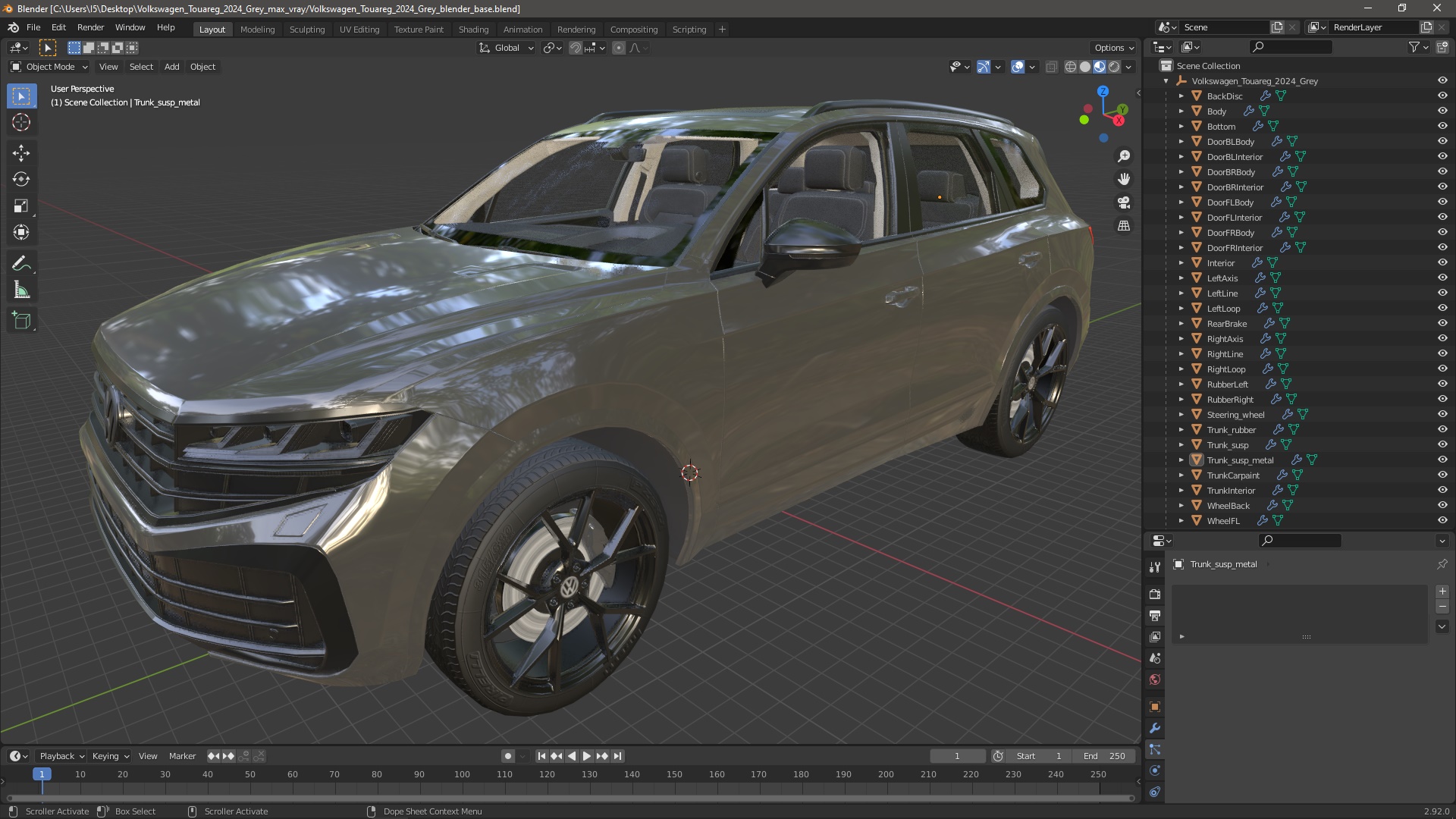Expand the DoorFLBody tree item
Image resolution: width=1456 pixels, height=819 pixels.
[x=1181, y=202]
